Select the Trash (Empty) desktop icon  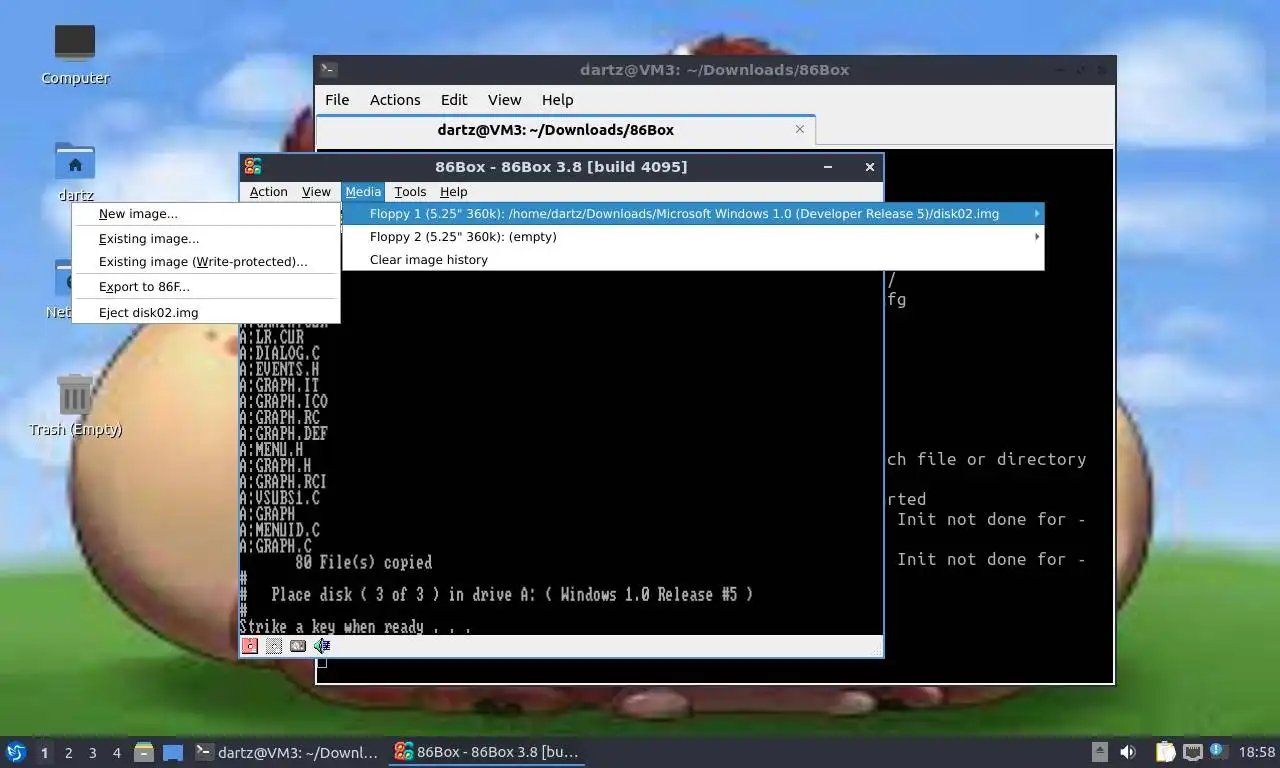(75, 406)
